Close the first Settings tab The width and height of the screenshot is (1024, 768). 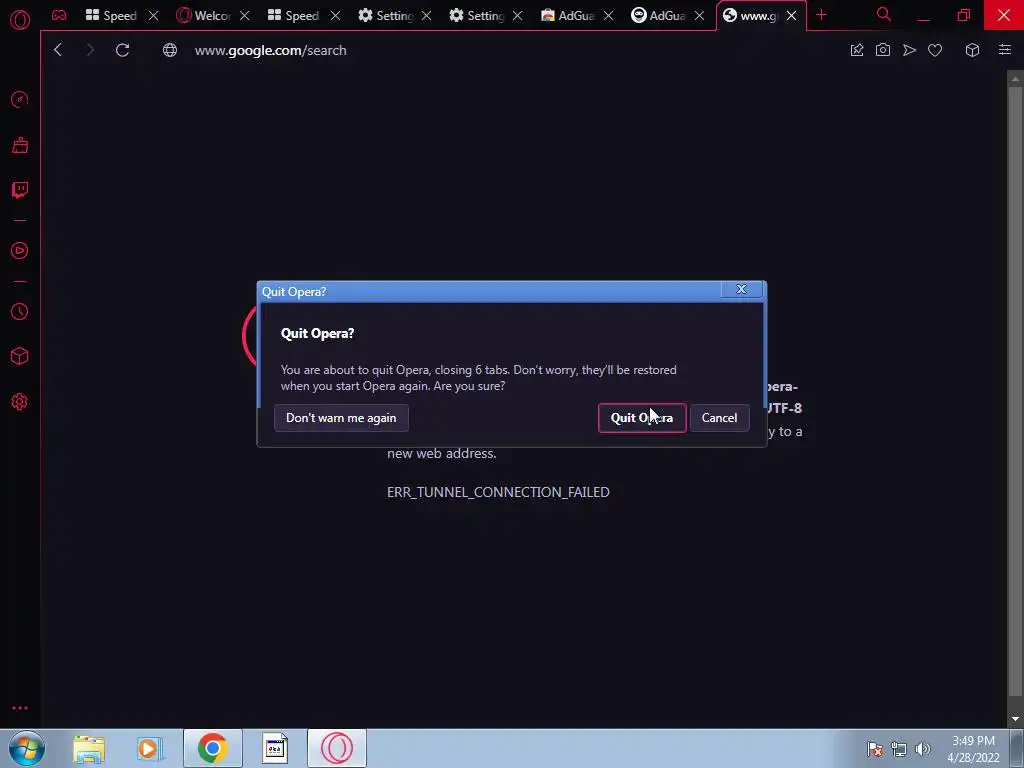point(426,16)
